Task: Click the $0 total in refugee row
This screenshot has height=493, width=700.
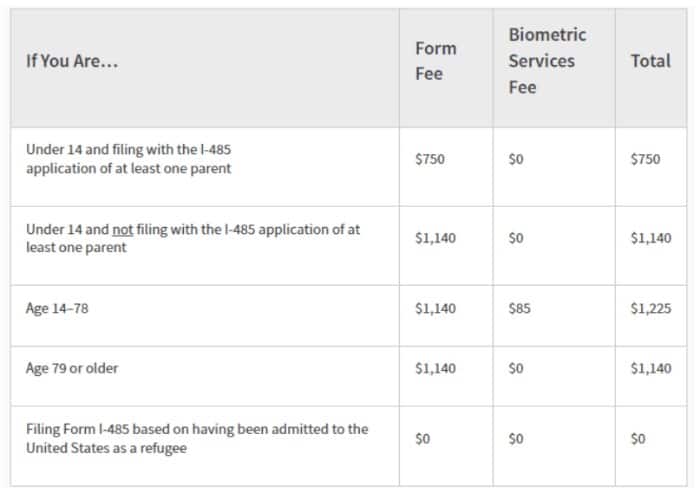Action: point(638,439)
